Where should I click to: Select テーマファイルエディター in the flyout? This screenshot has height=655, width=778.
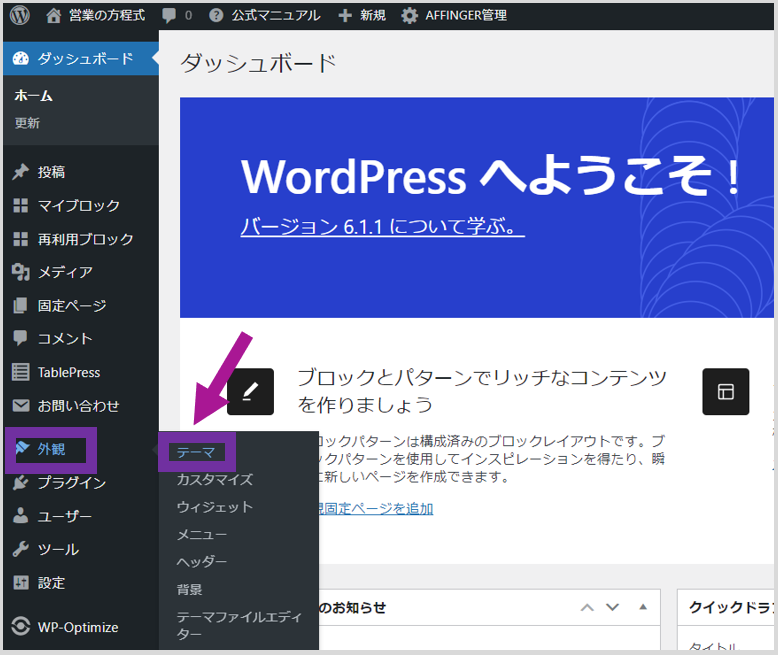(x=239, y=625)
